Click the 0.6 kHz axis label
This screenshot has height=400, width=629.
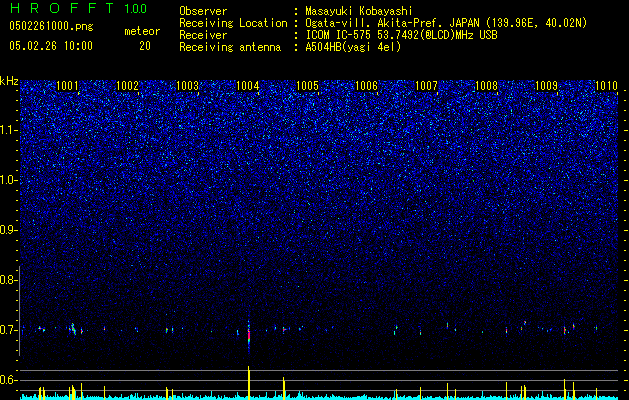click(x=8, y=380)
